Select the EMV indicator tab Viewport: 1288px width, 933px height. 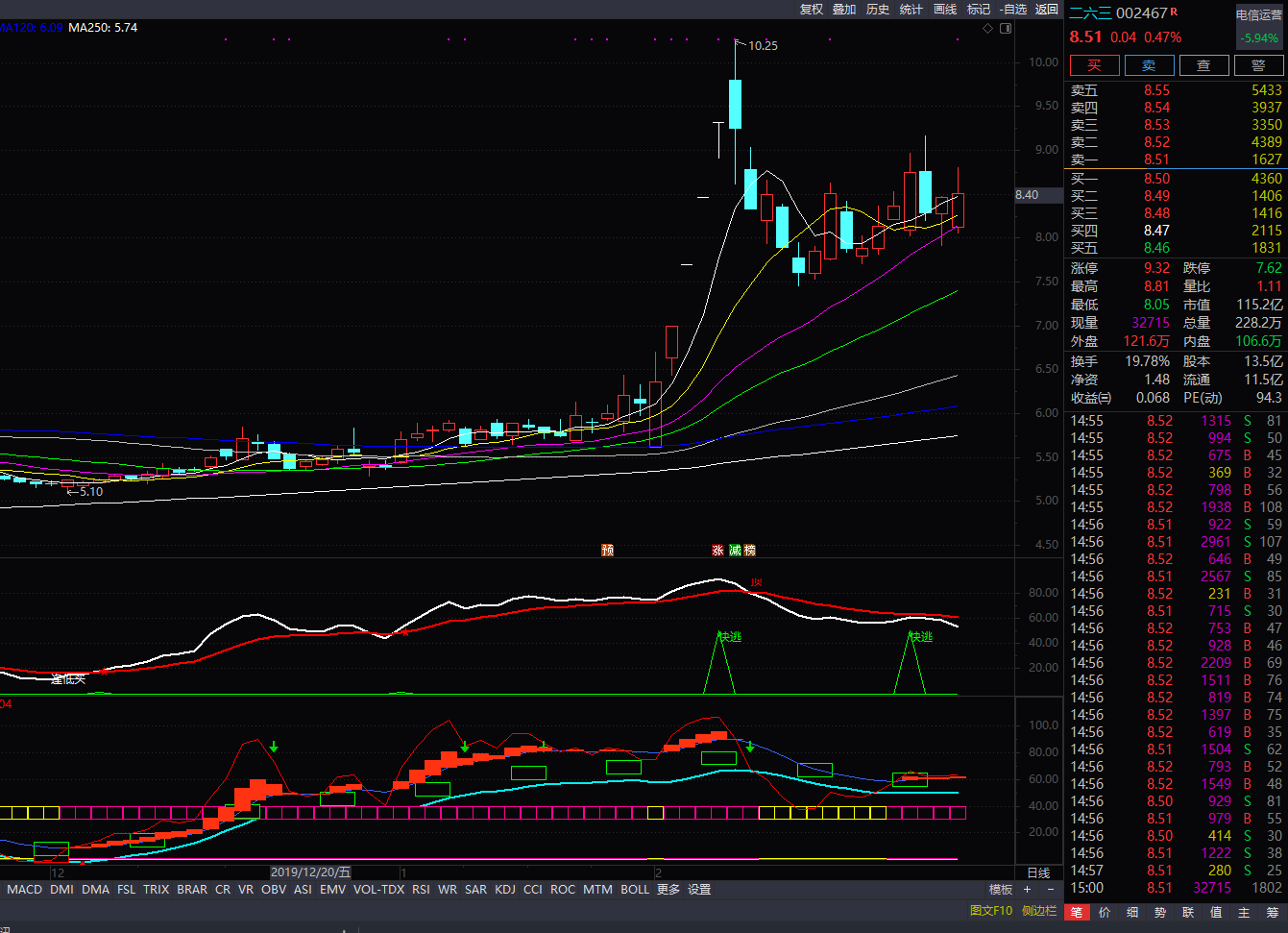click(332, 890)
